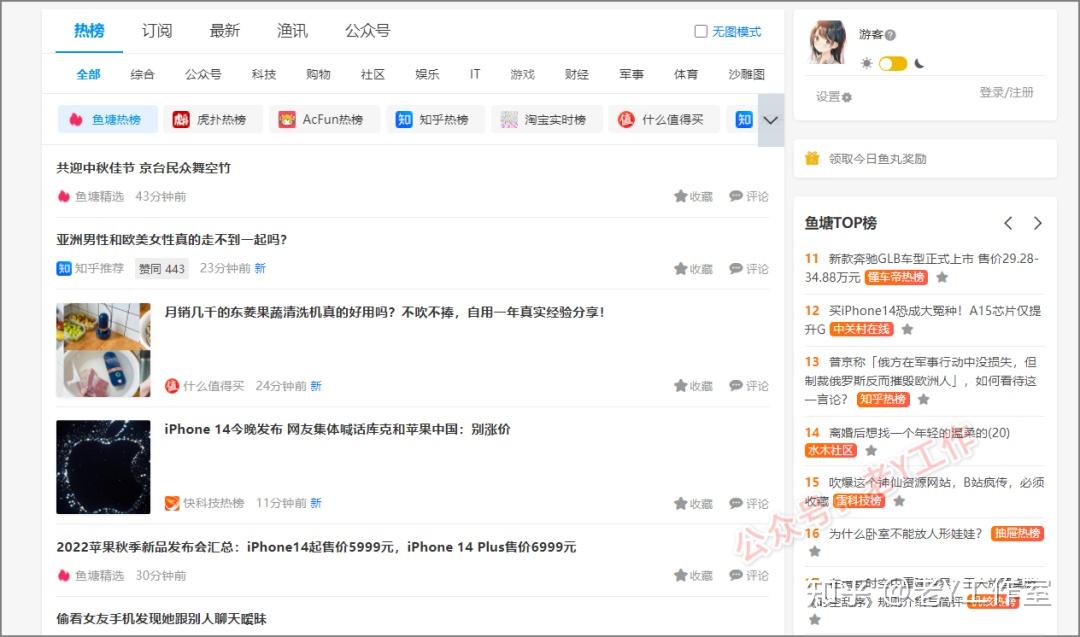The image size is (1080, 637).
Task: Open TOP item 为什么卧室不能放人形娃娃
Action: click(x=905, y=534)
